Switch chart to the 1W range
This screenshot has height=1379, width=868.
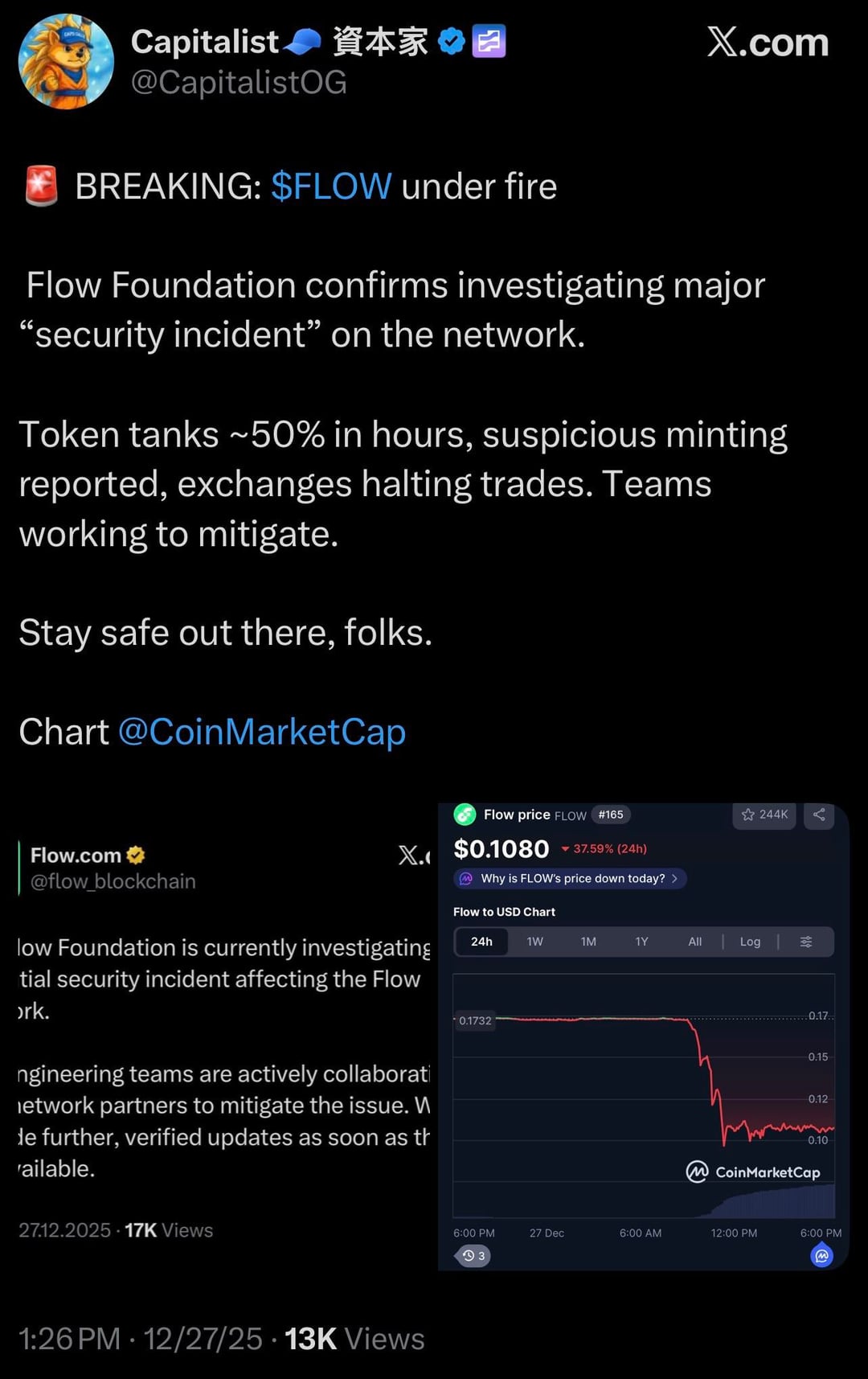pyautogui.click(x=535, y=942)
